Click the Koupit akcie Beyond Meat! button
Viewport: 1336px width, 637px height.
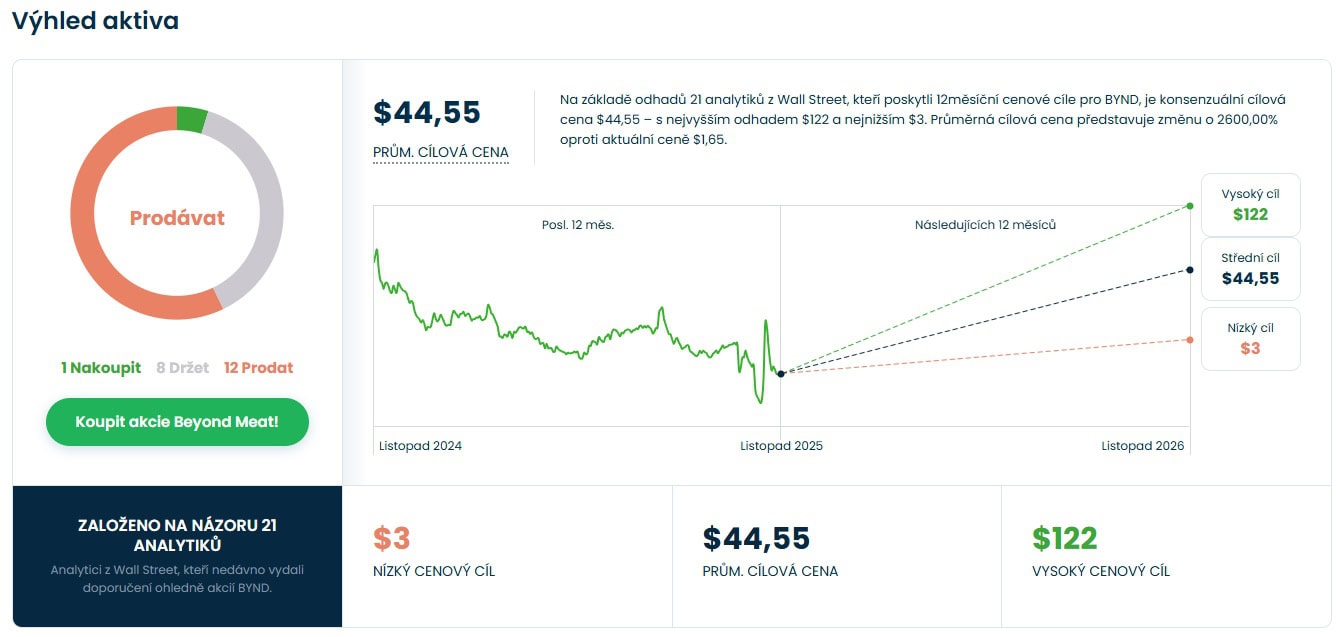click(177, 422)
